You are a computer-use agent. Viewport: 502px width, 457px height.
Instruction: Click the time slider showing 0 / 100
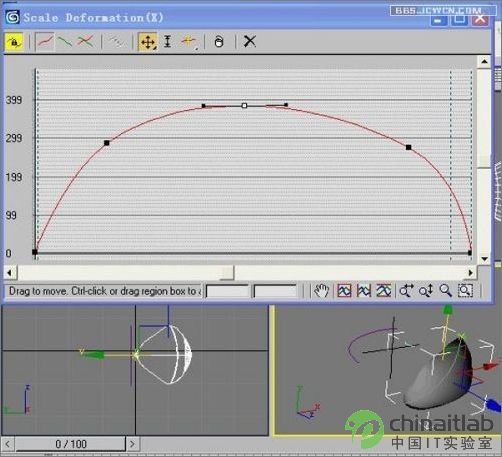(71, 444)
